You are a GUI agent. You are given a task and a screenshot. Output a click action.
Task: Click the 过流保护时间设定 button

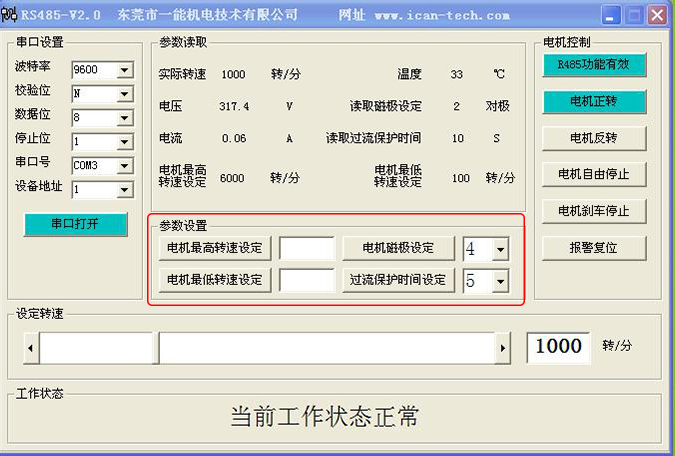pyautogui.click(x=398, y=280)
